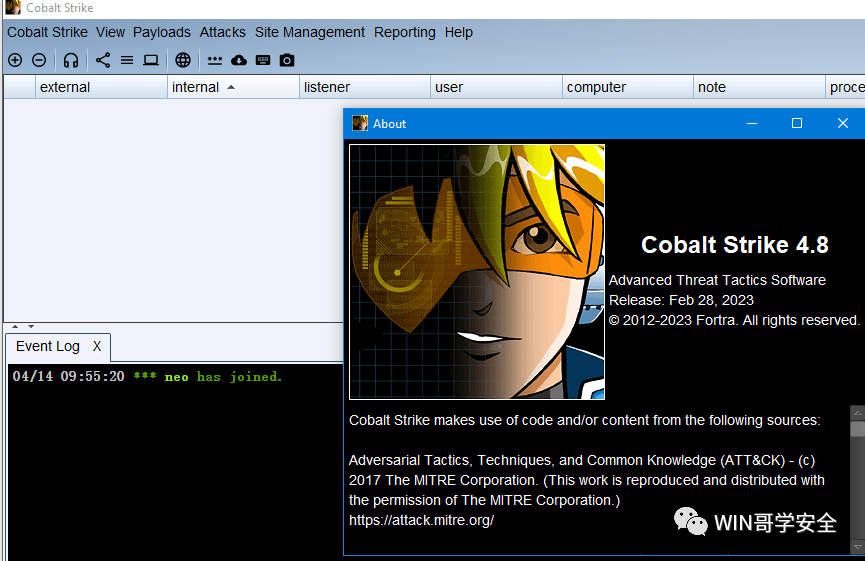Click the https://attack.mitre.org/ link text
Screen dimensions: 865x561
click(x=421, y=520)
